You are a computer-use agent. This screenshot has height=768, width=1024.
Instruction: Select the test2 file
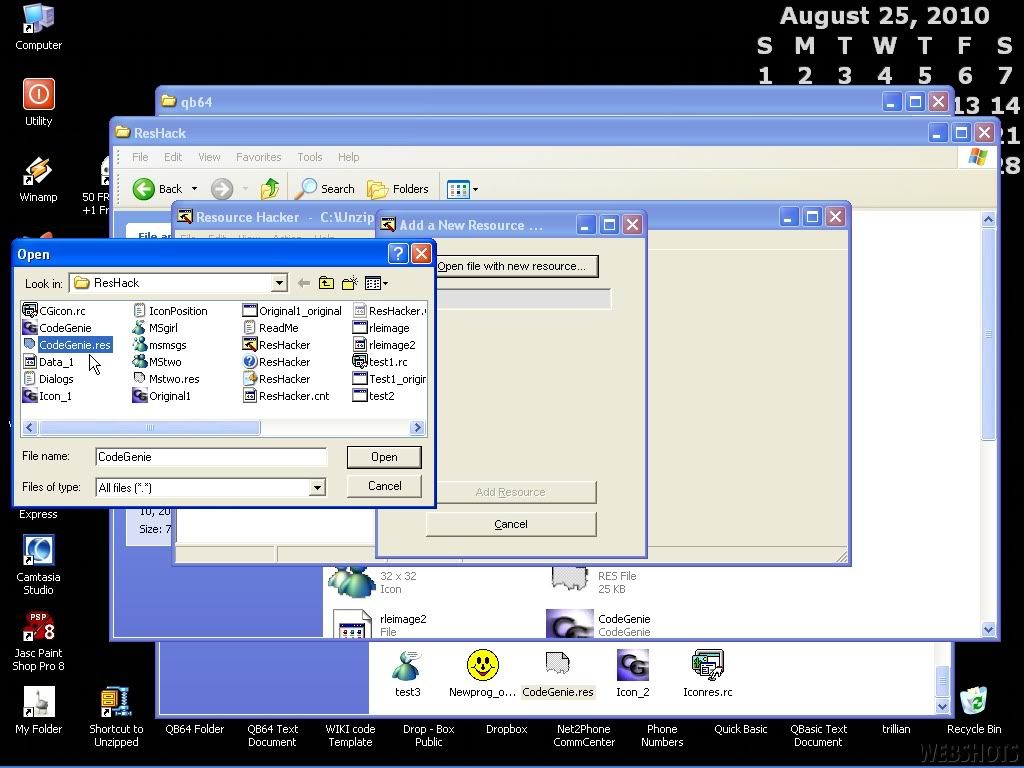[374, 396]
